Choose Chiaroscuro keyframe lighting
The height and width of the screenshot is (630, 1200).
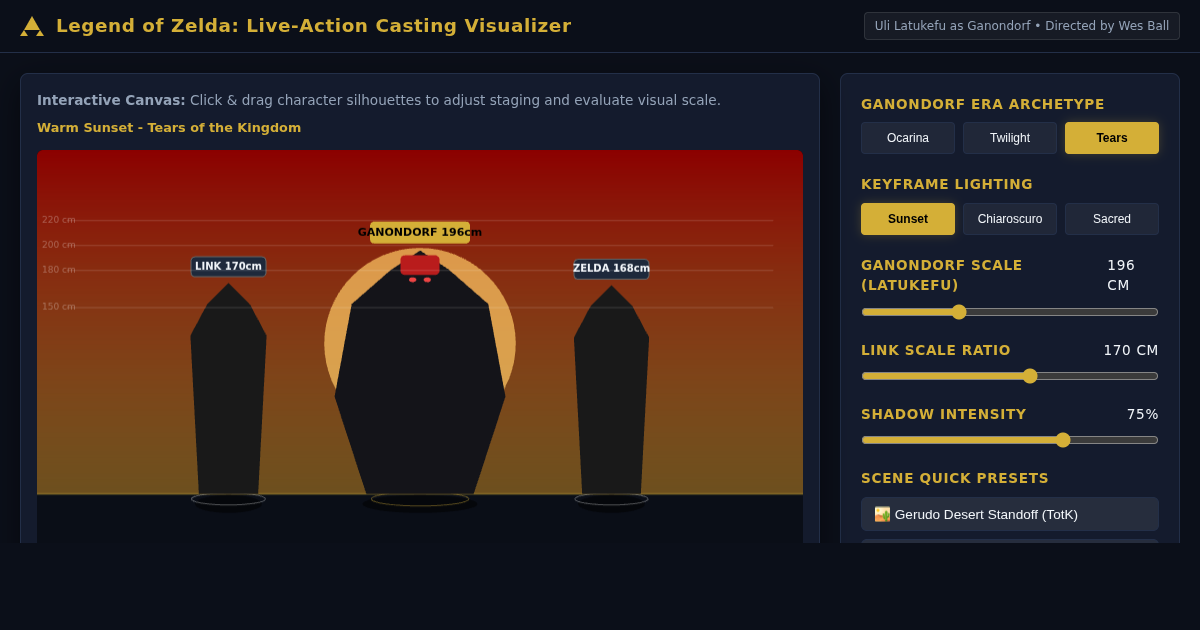1010,219
